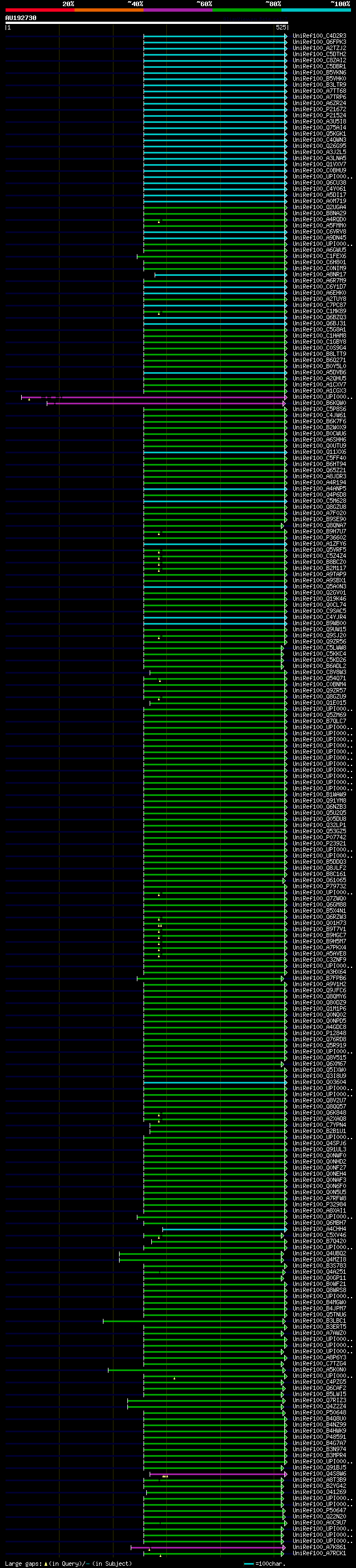The height and width of the screenshot is (1568, 356).
Task: Click the AU192730 query name
Action: click(x=21, y=18)
